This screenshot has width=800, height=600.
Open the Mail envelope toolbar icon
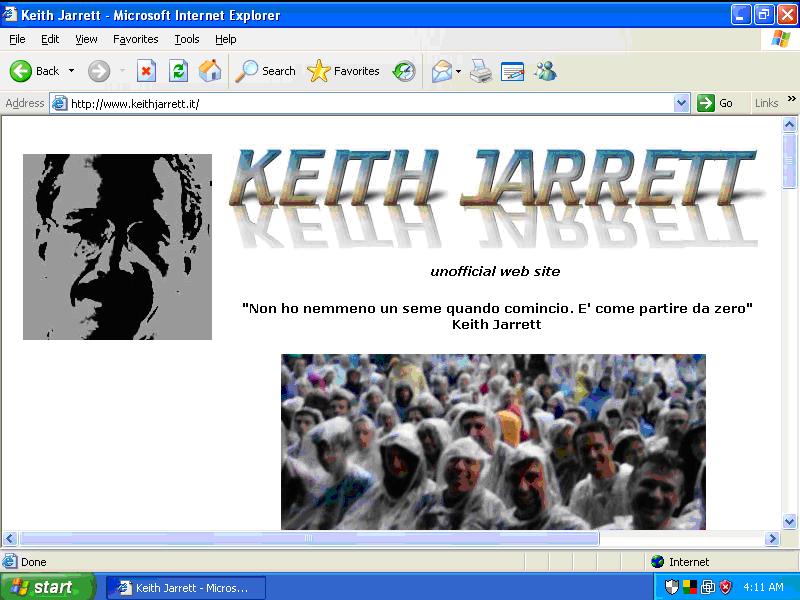441,71
